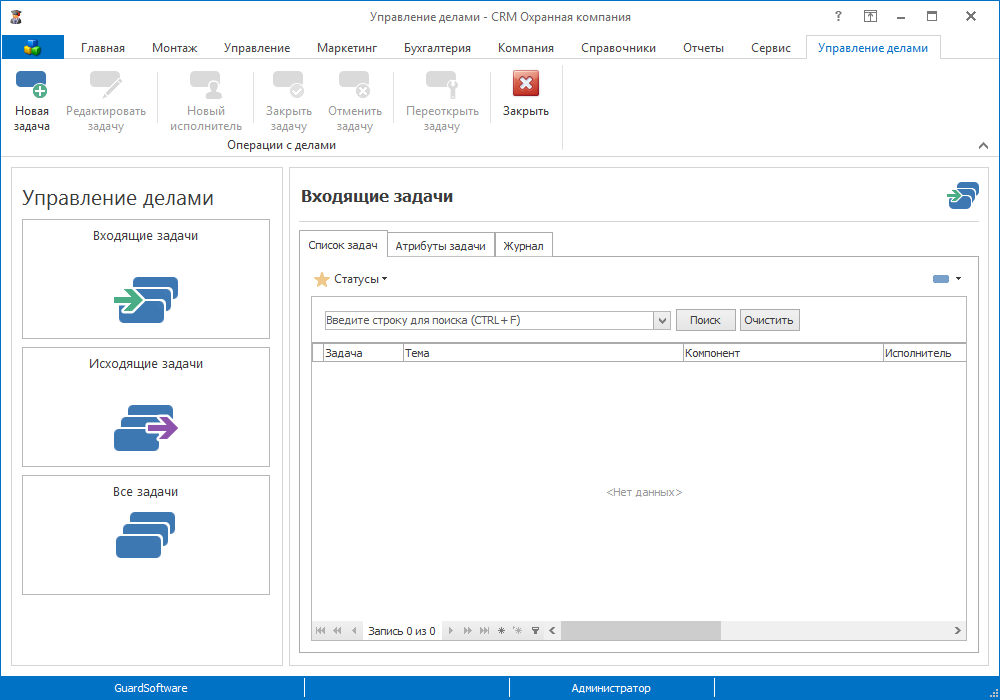Viewport: 1000px width, 700px height.
Task: Open the Справочники ribbon tab
Action: pos(618,48)
